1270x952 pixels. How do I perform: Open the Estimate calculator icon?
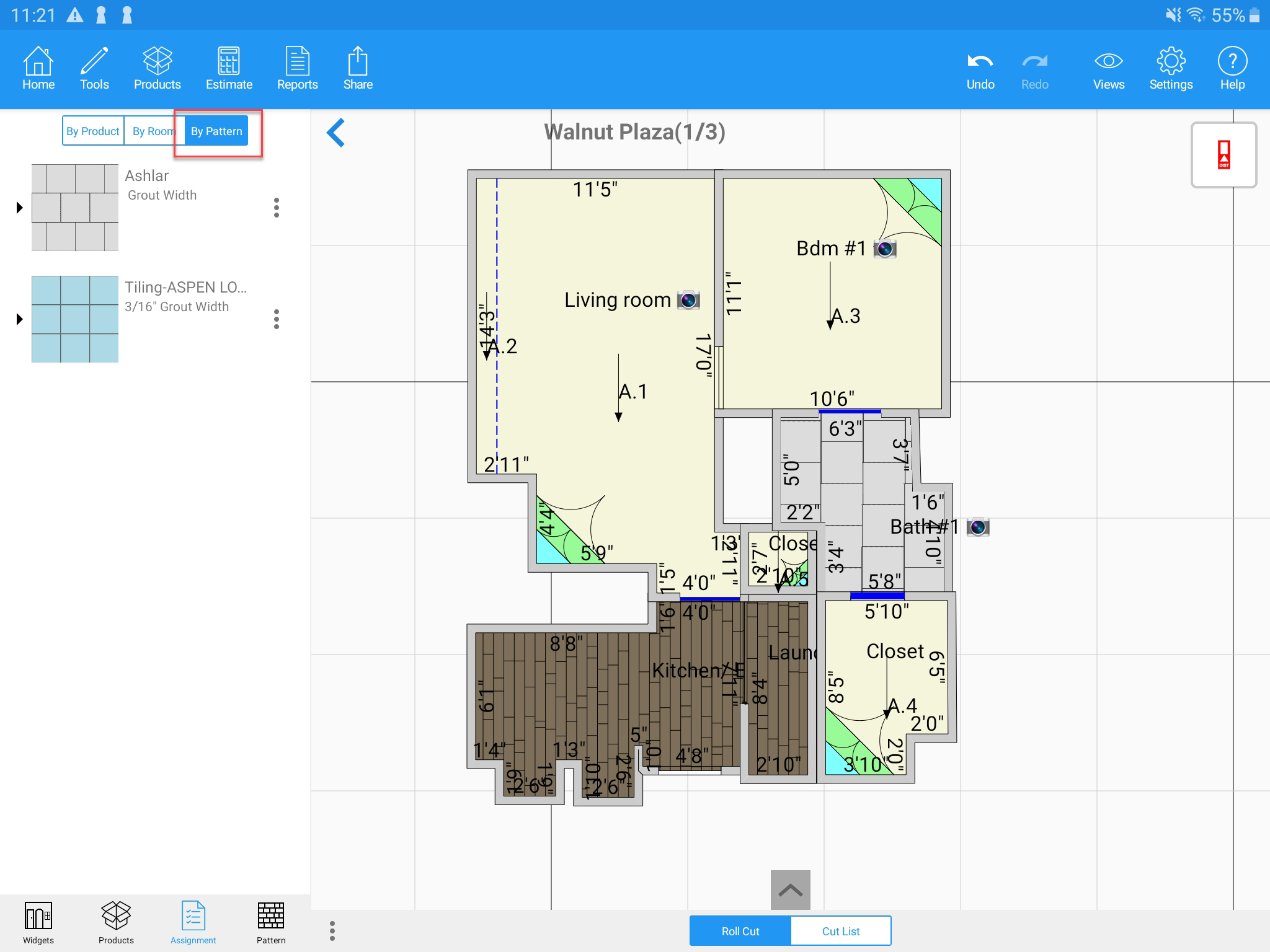click(229, 68)
